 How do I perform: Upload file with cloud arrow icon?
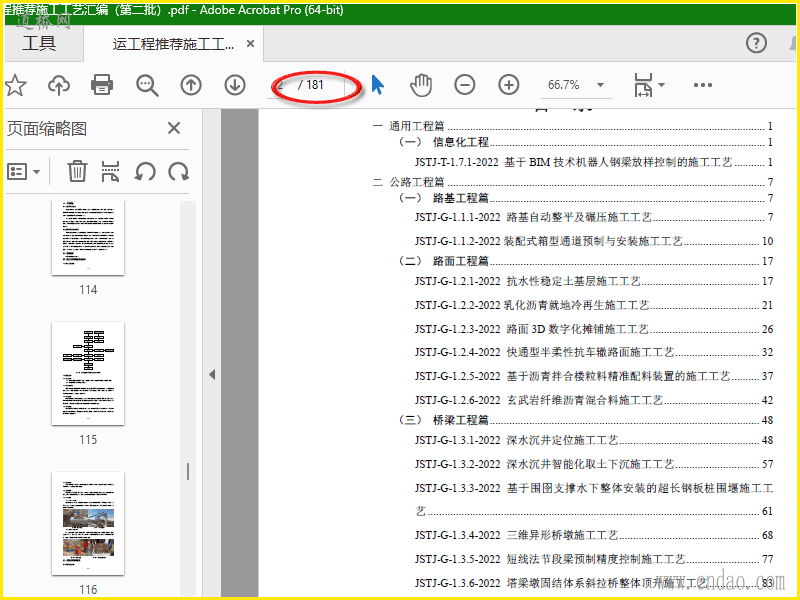click(59, 85)
